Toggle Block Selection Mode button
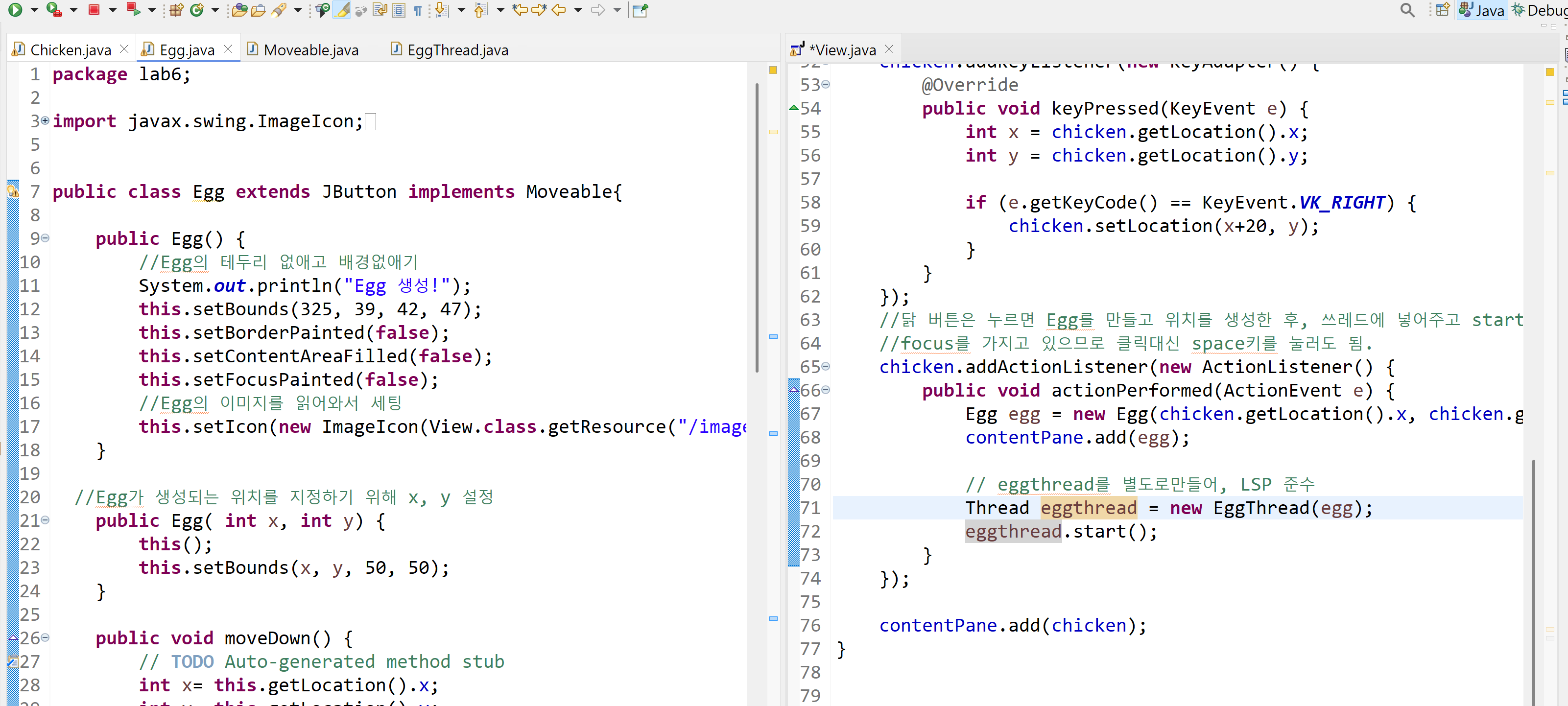 (x=399, y=10)
